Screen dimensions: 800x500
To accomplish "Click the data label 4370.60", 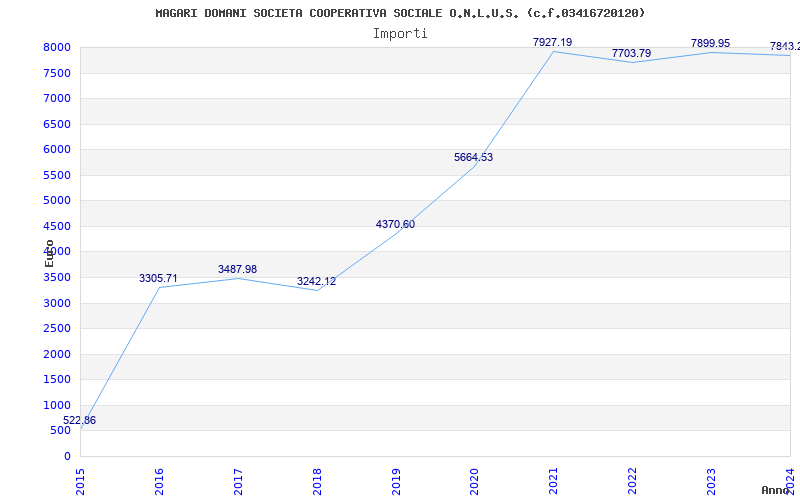I will tap(395, 224).
